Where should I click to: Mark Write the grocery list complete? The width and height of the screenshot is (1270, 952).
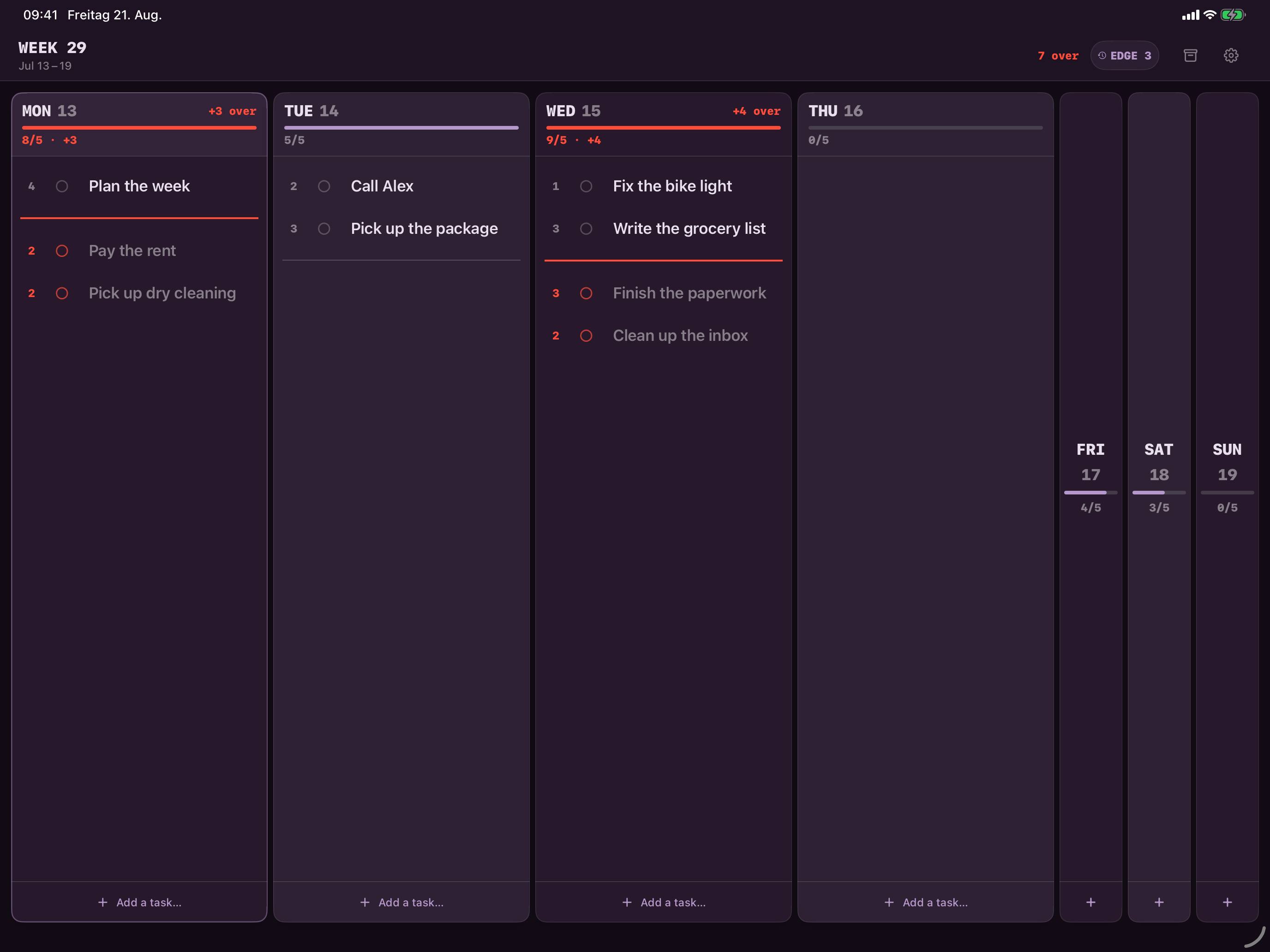(586, 229)
